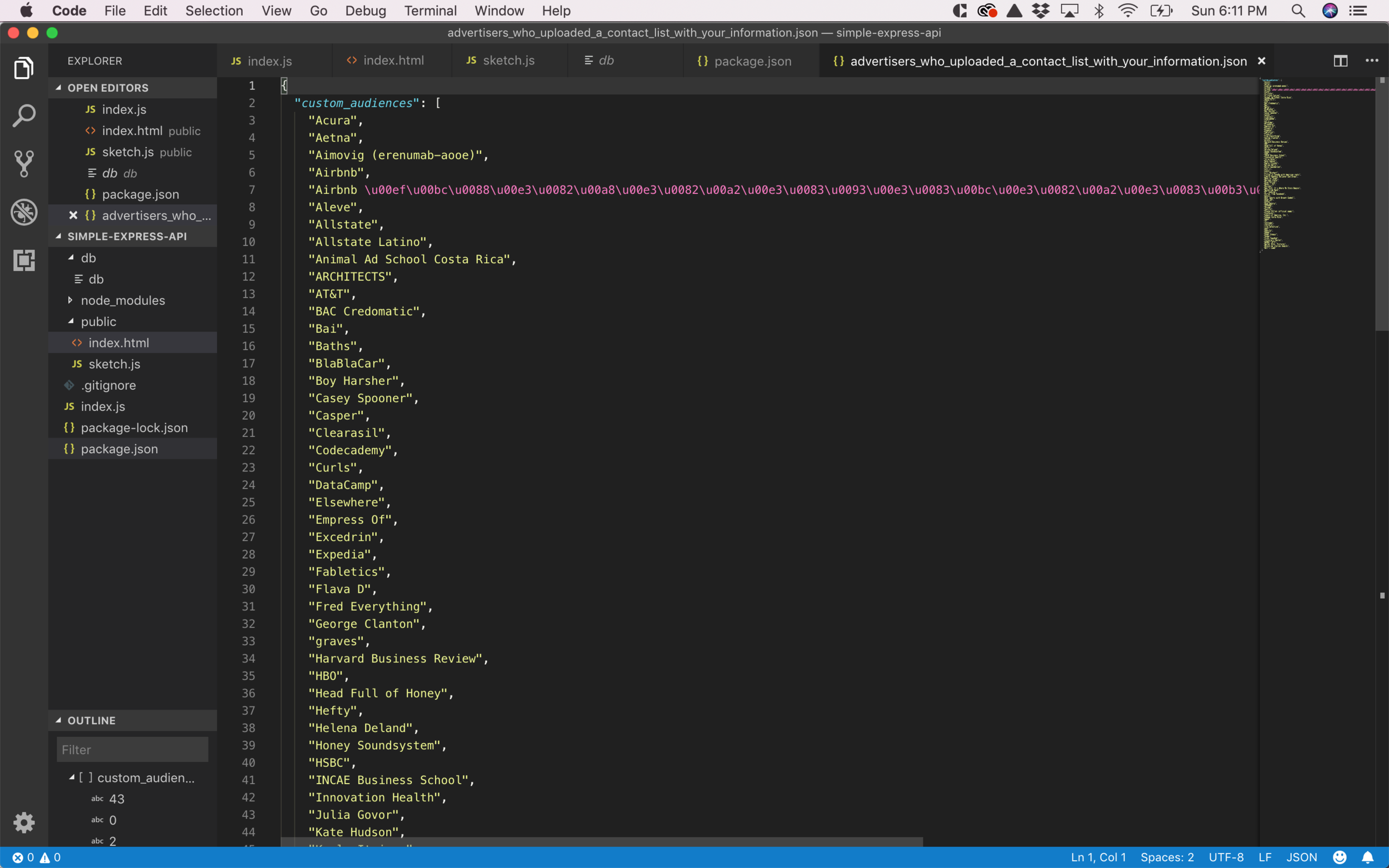
Task: Open the Notification Center list icon
Action: (x=1358, y=11)
